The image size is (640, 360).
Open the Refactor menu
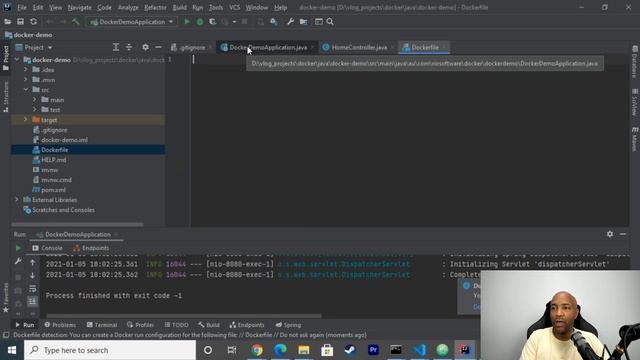click(x=155, y=7)
